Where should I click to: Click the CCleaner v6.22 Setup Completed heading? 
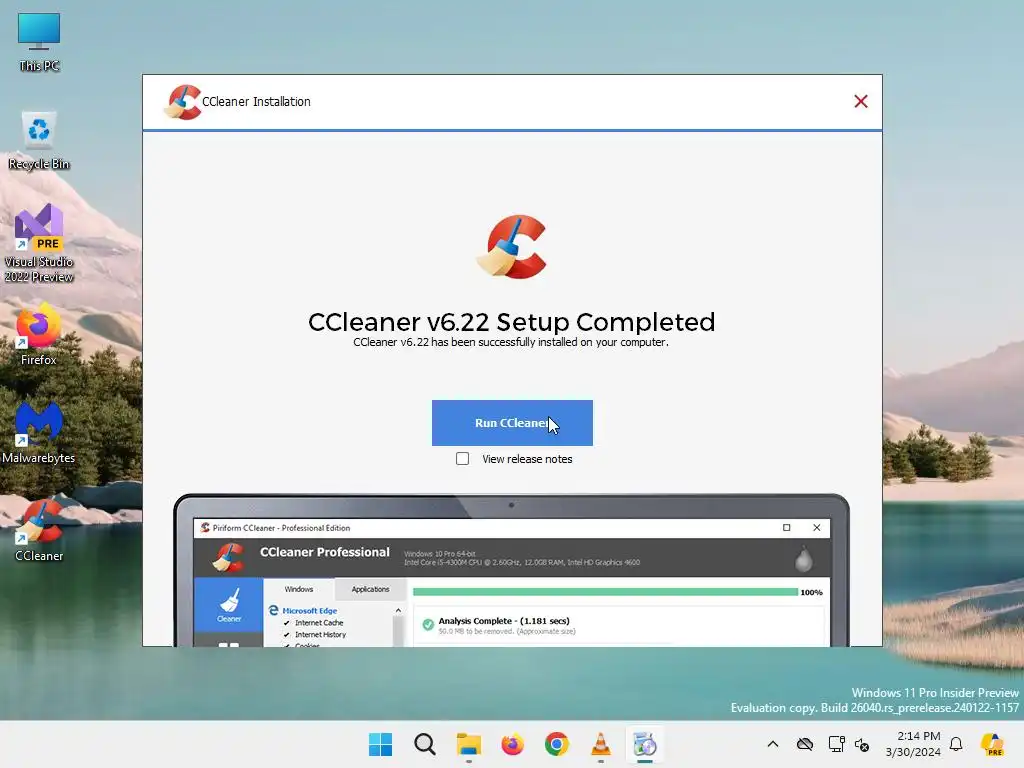click(x=511, y=322)
